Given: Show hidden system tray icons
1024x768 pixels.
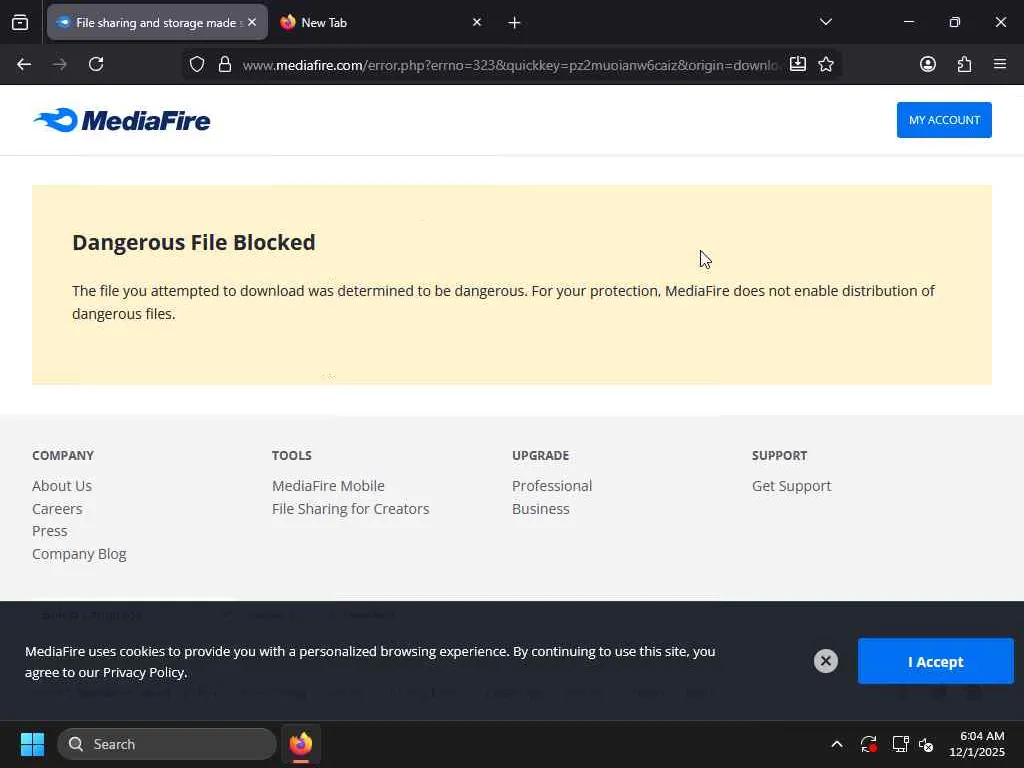Looking at the screenshot, I should 837,744.
